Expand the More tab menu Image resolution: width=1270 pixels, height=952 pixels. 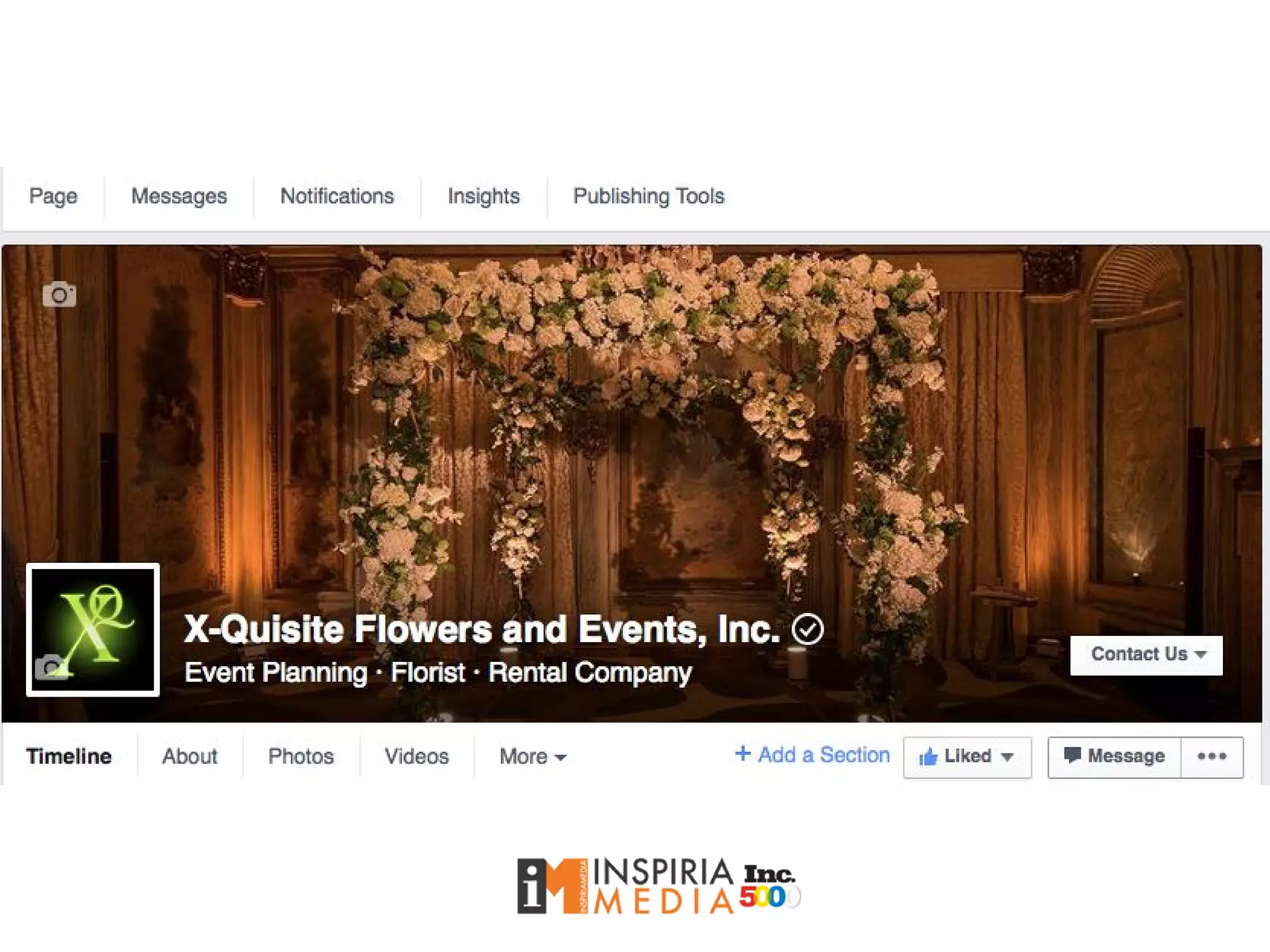[533, 757]
